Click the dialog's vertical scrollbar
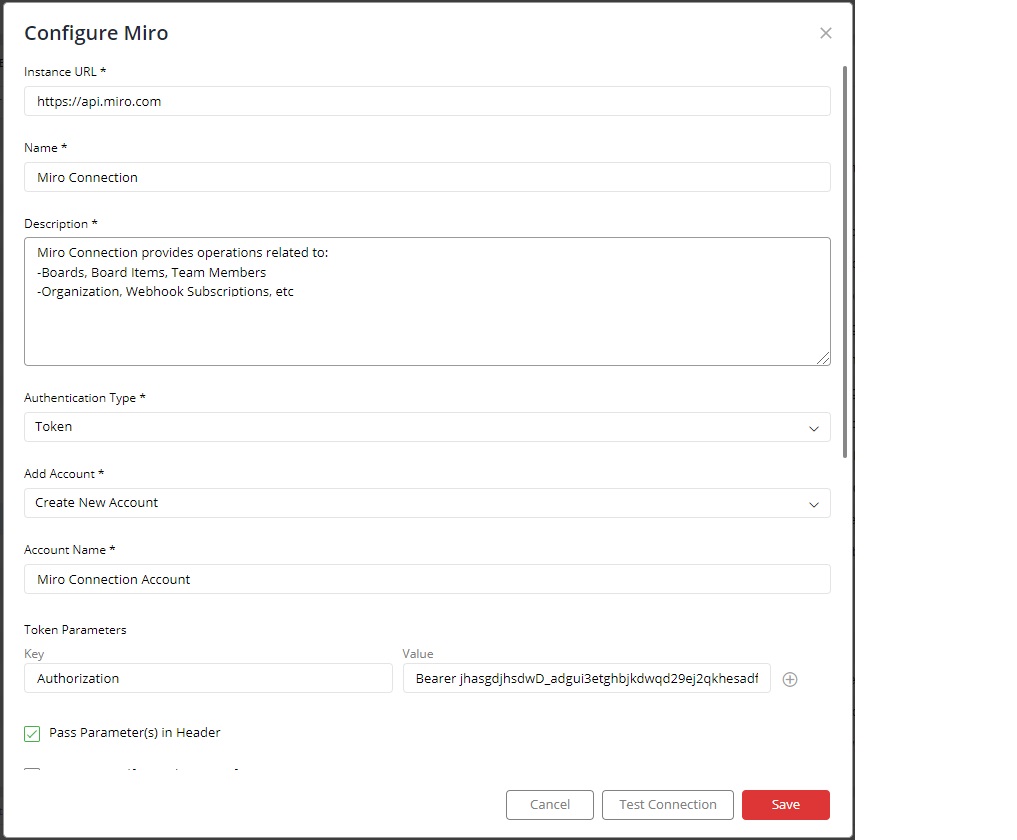The height and width of the screenshot is (840, 1017). pyautogui.click(x=844, y=261)
